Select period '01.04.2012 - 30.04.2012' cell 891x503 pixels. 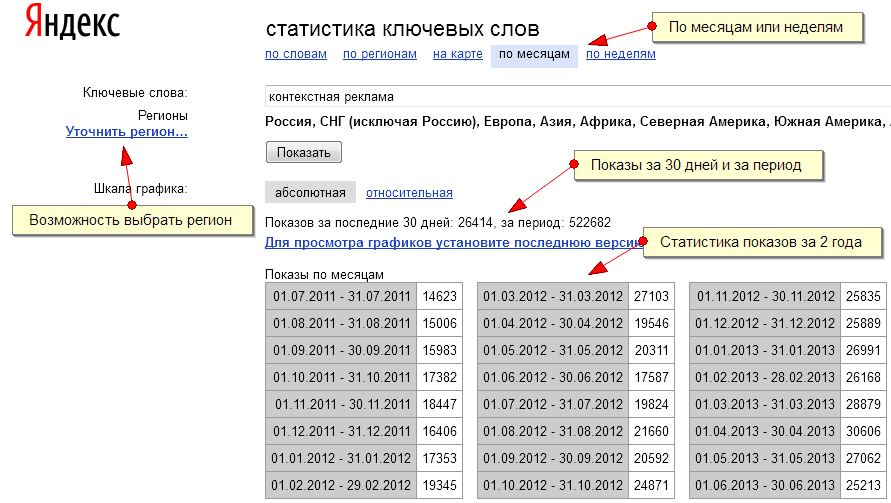[x=553, y=323]
